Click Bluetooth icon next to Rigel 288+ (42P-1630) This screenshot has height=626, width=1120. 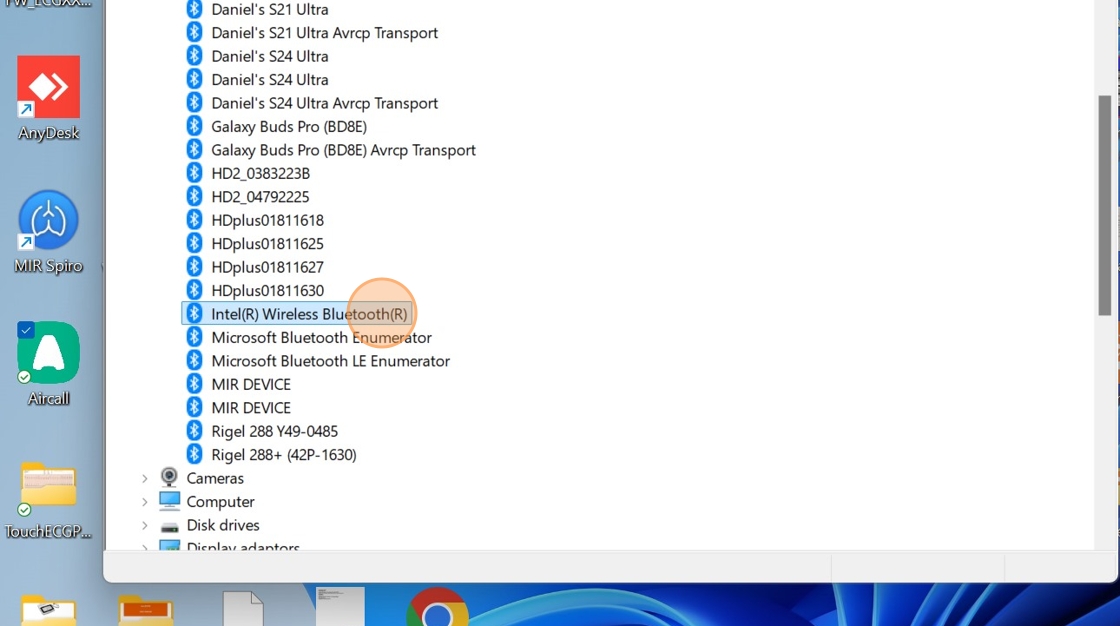194,454
